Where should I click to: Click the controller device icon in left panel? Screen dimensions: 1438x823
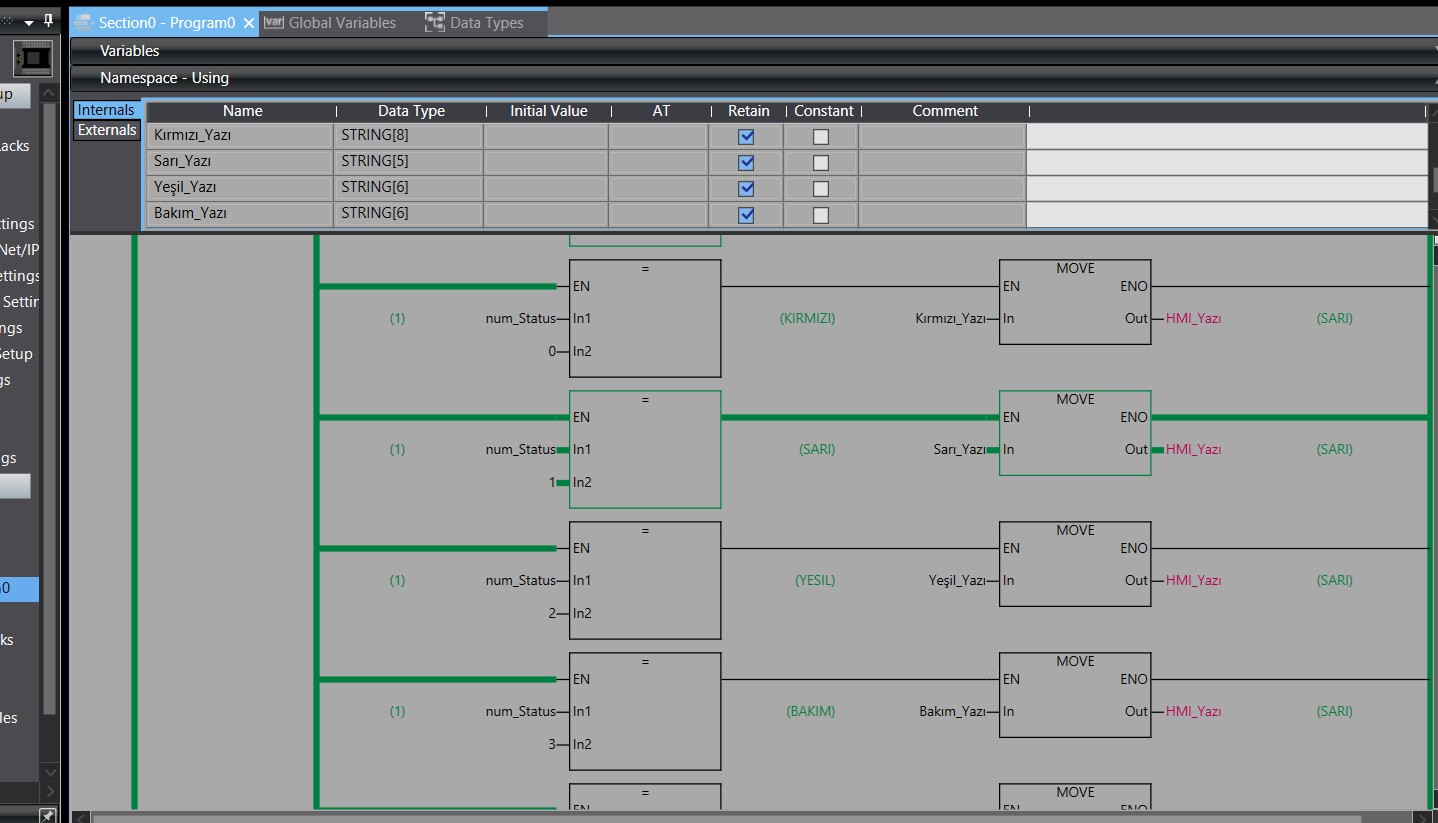(x=33, y=59)
